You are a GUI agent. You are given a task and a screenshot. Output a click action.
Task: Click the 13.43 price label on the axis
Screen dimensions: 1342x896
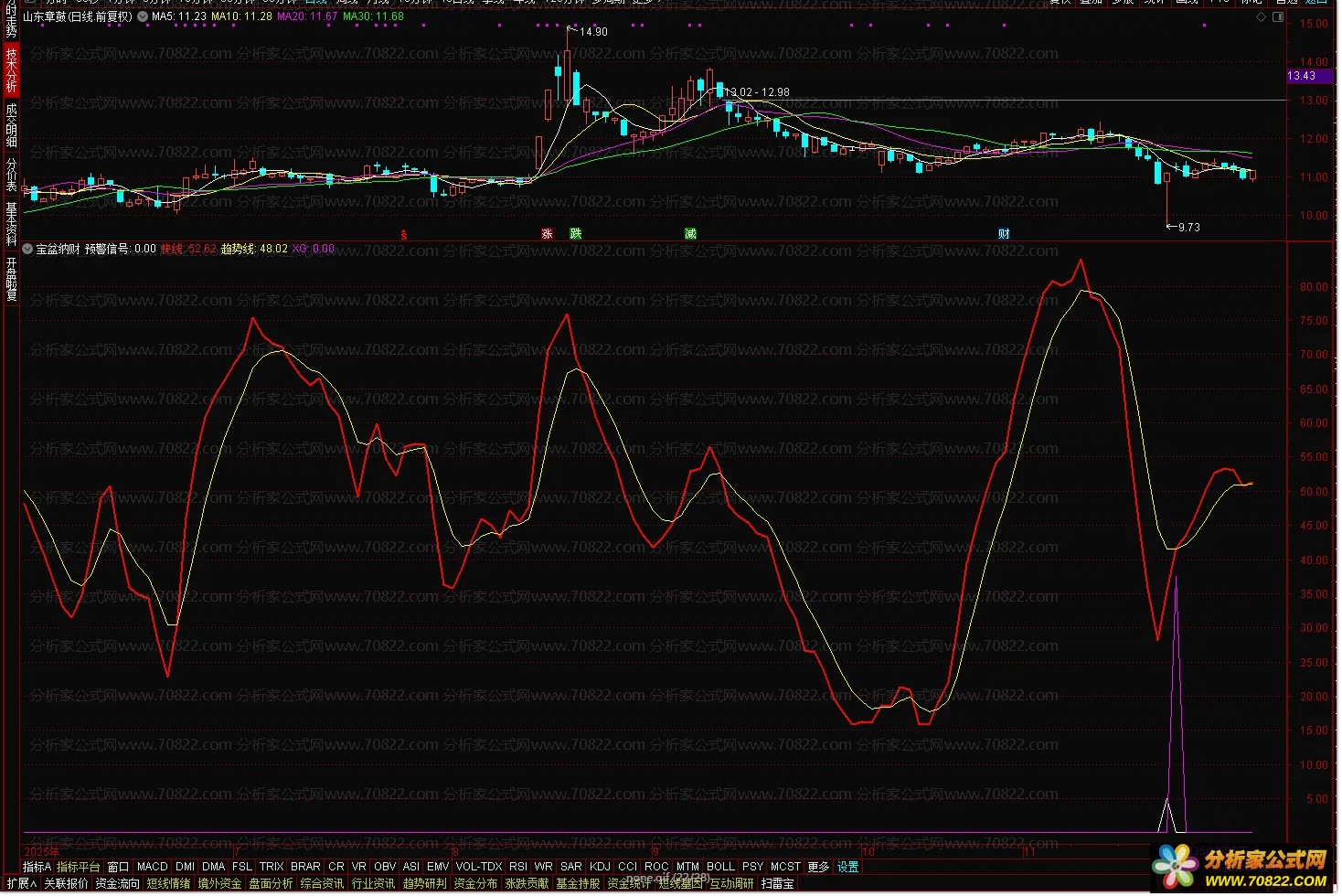[1301, 76]
